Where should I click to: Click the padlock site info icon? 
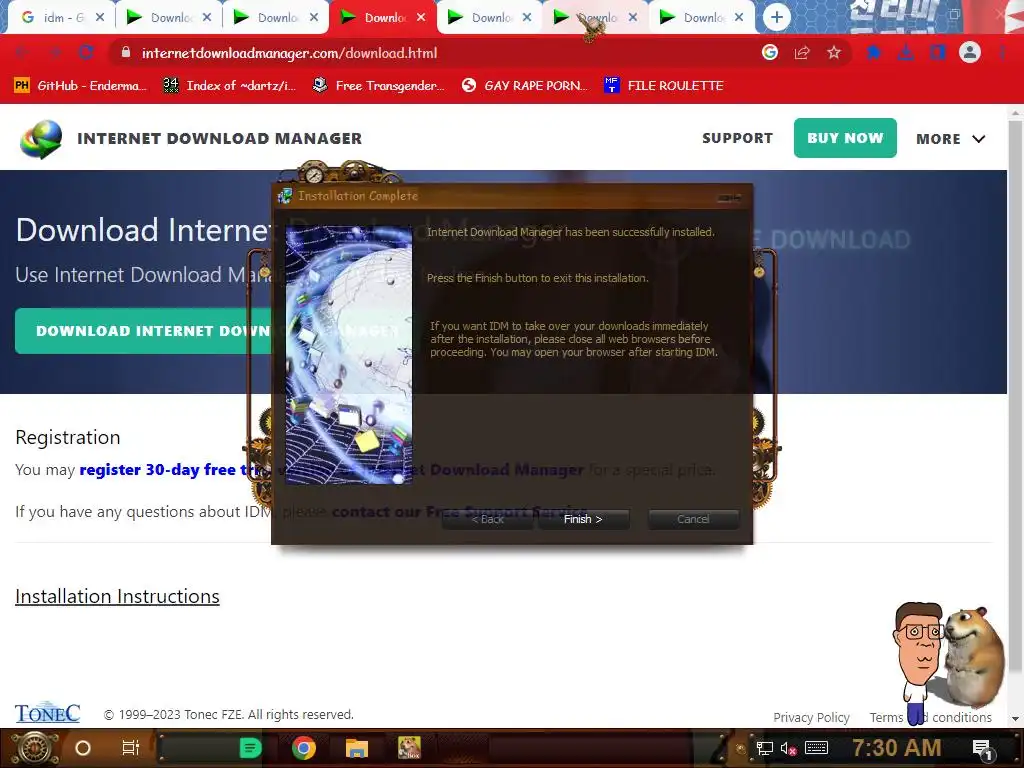click(x=126, y=53)
